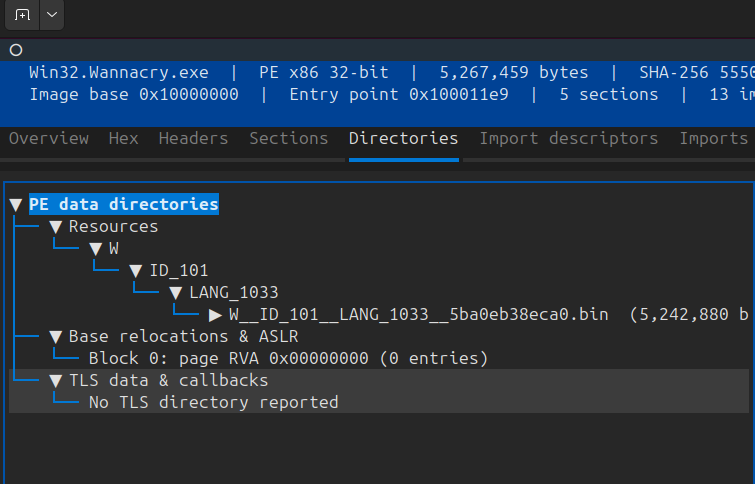Select the PE data directories label
Screen dimensions: 755x484
pyautogui.click(x=124, y=204)
